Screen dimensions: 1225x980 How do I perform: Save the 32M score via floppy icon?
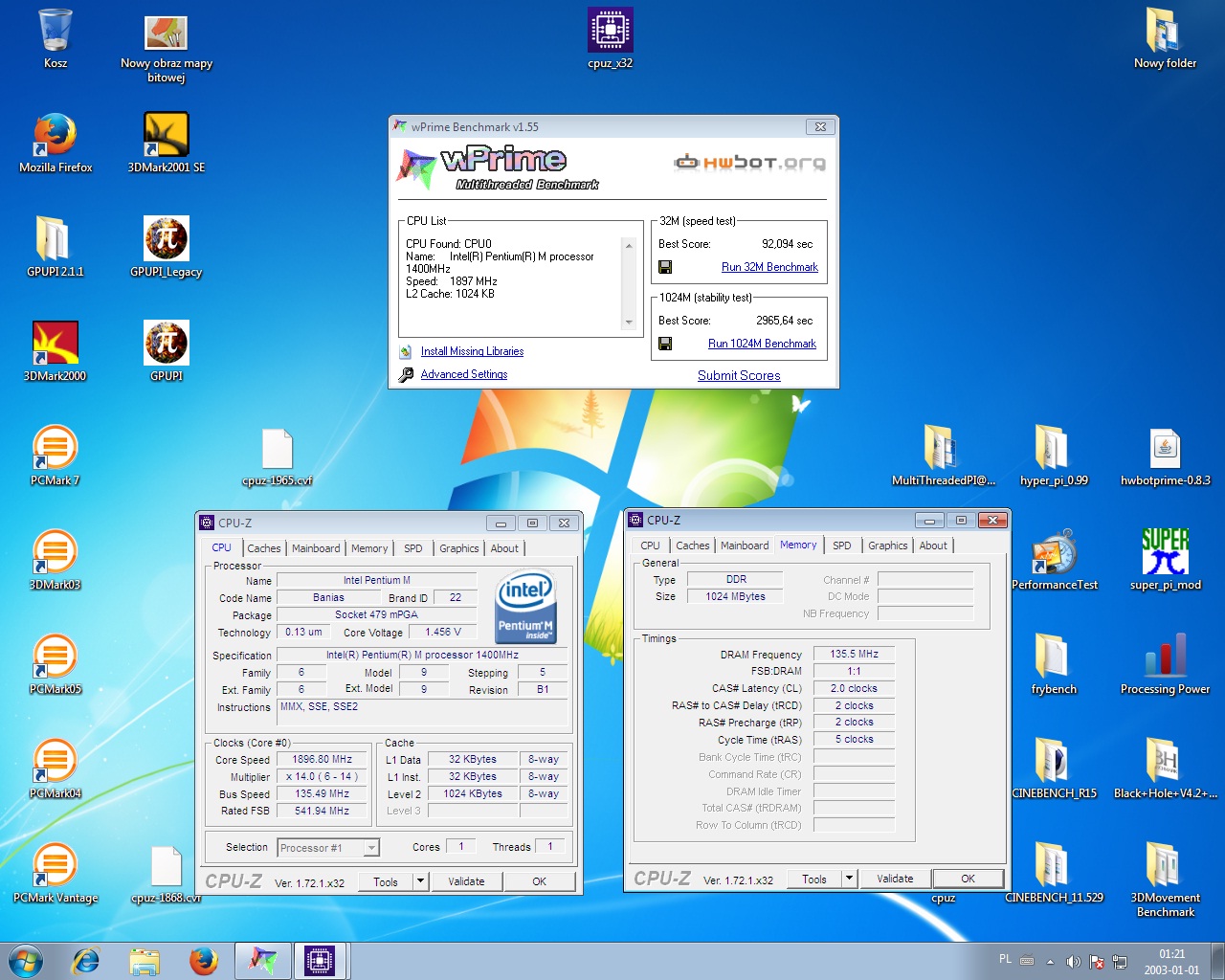coord(665,267)
